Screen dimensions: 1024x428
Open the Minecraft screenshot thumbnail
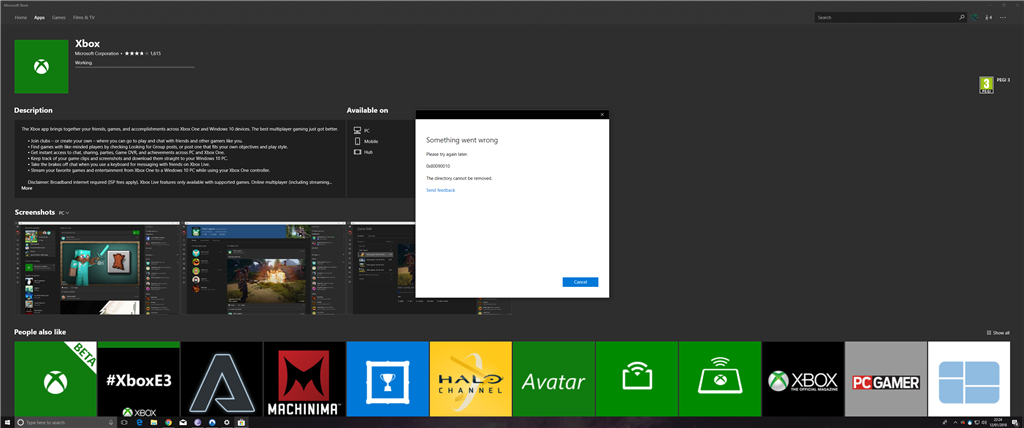pyautogui.click(x=97, y=268)
